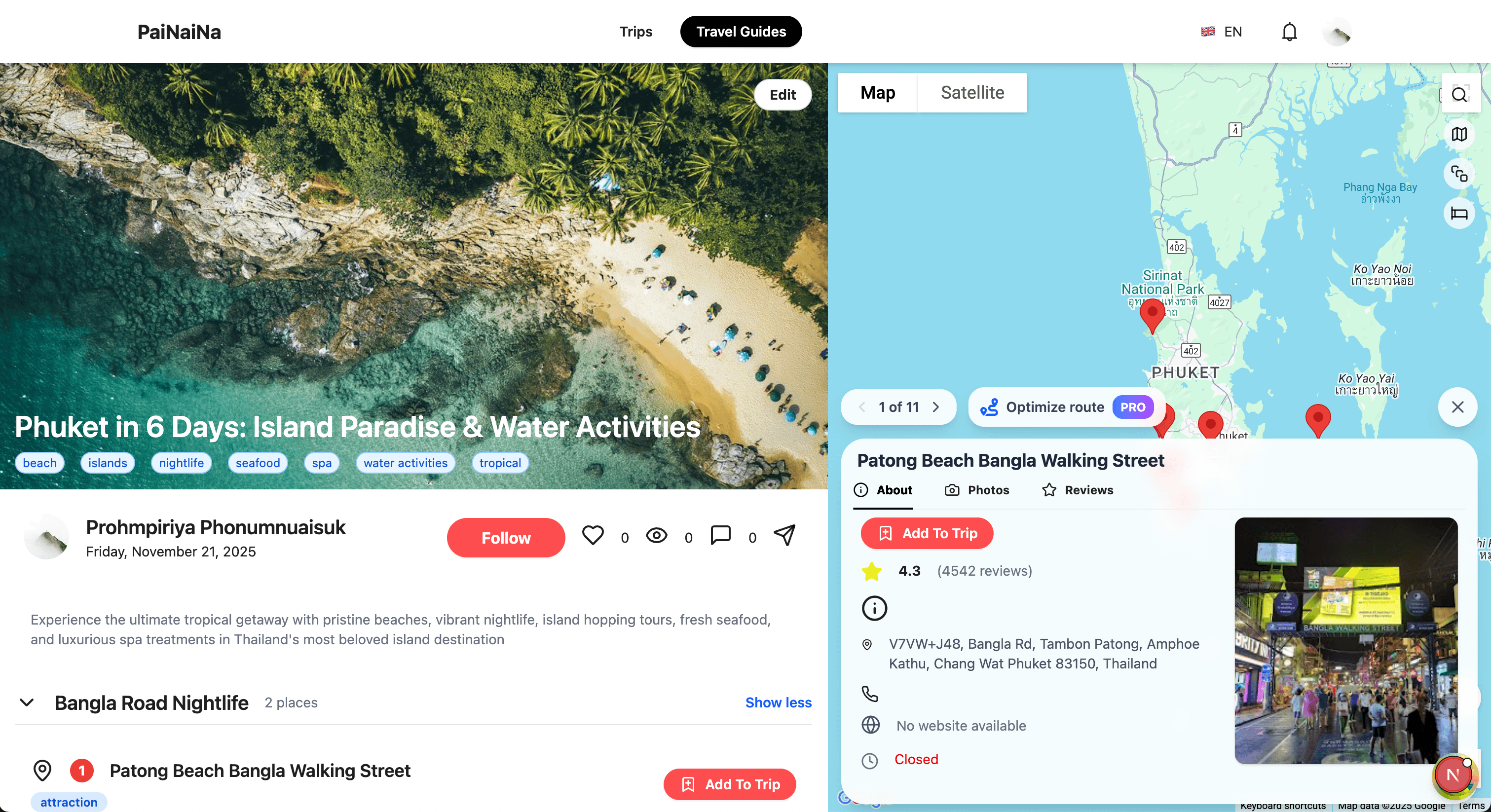Switch map to Satellite view
This screenshot has height=812, width=1491.
[x=972, y=93]
